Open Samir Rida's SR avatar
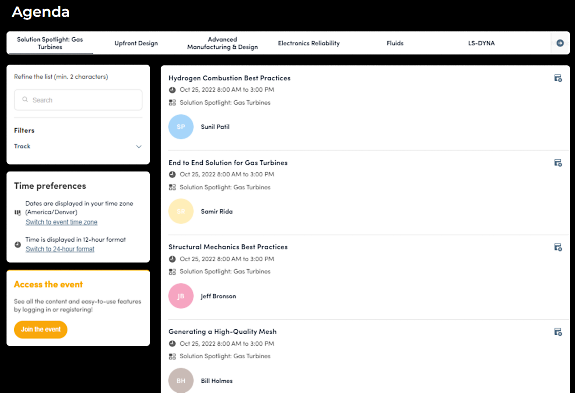This screenshot has height=393, width=575. click(181, 212)
